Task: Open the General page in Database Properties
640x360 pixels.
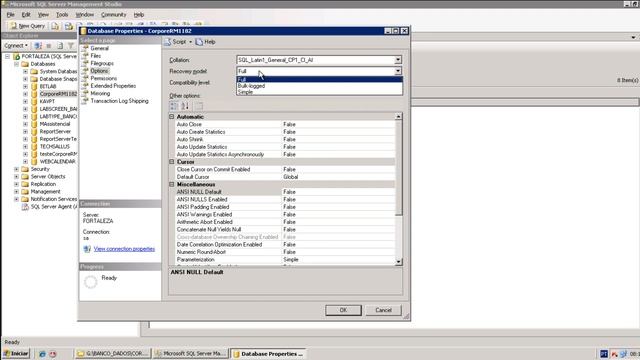Action: [x=100, y=48]
